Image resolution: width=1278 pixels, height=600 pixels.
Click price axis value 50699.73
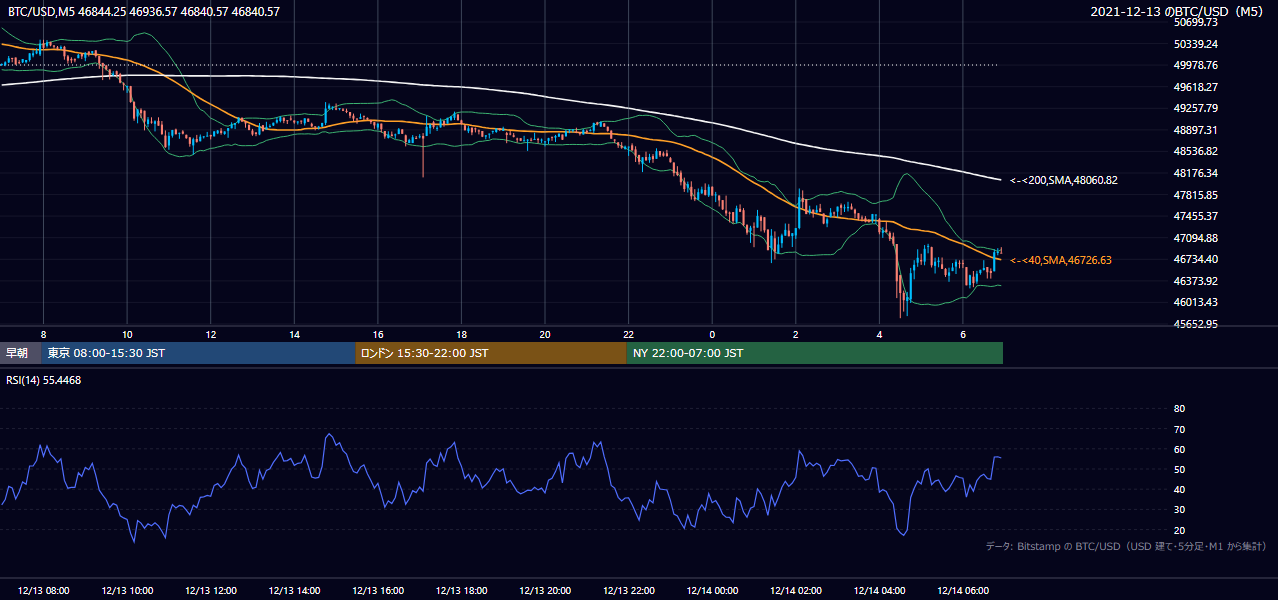(1196, 22)
